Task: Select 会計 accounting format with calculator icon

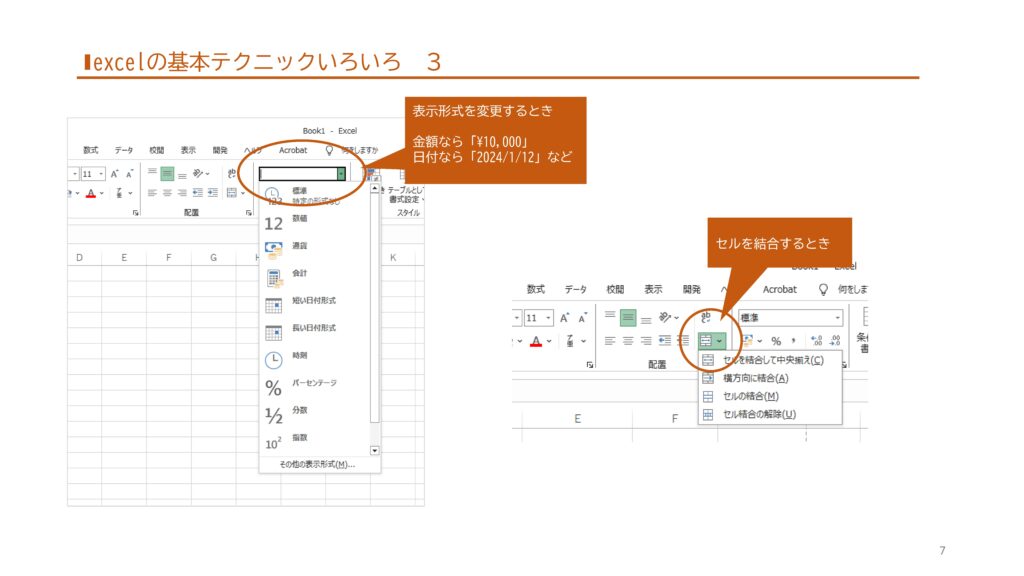Action: (300, 273)
